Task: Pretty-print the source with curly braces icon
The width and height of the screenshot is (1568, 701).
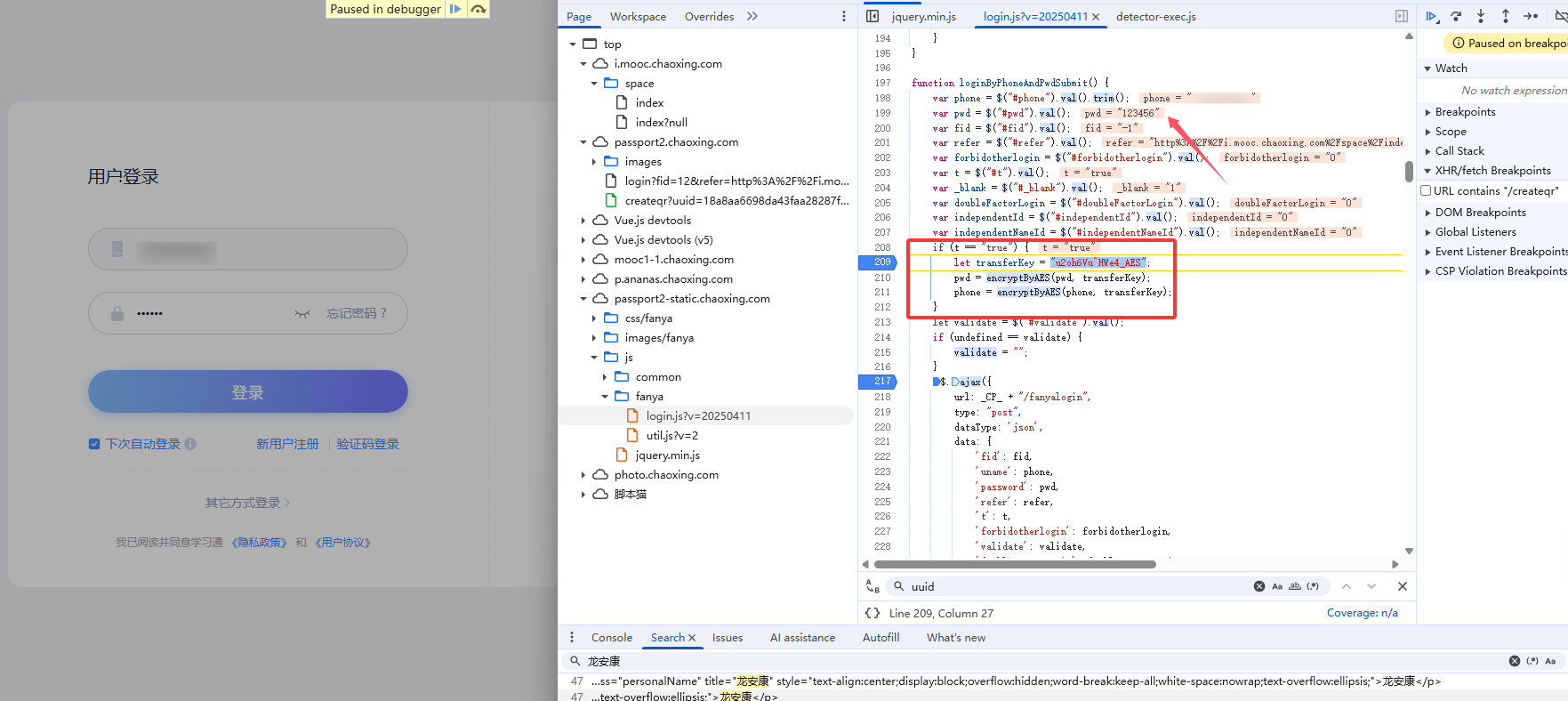Action: point(872,613)
